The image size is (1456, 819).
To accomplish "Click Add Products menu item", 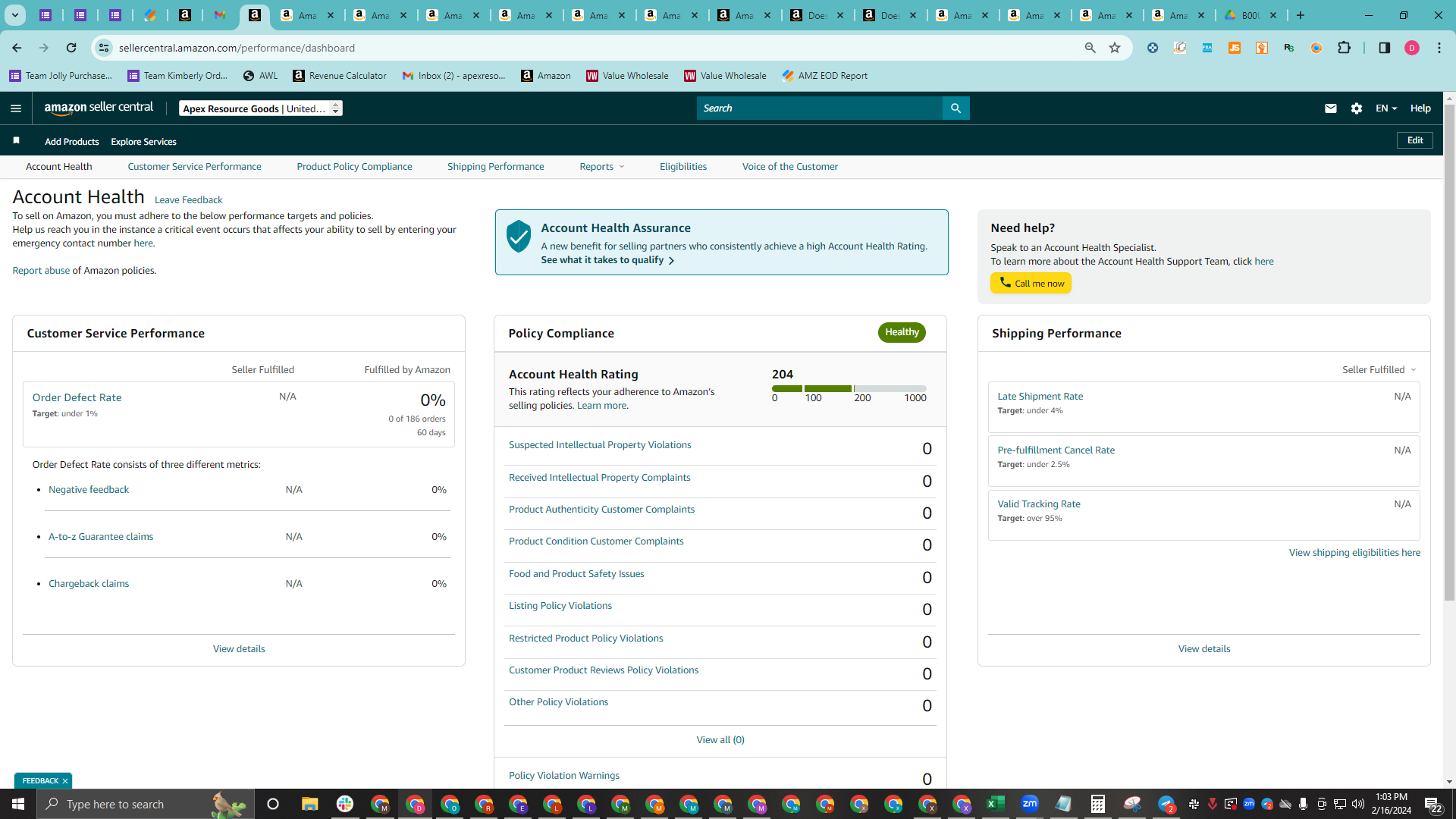I will coord(72,142).
